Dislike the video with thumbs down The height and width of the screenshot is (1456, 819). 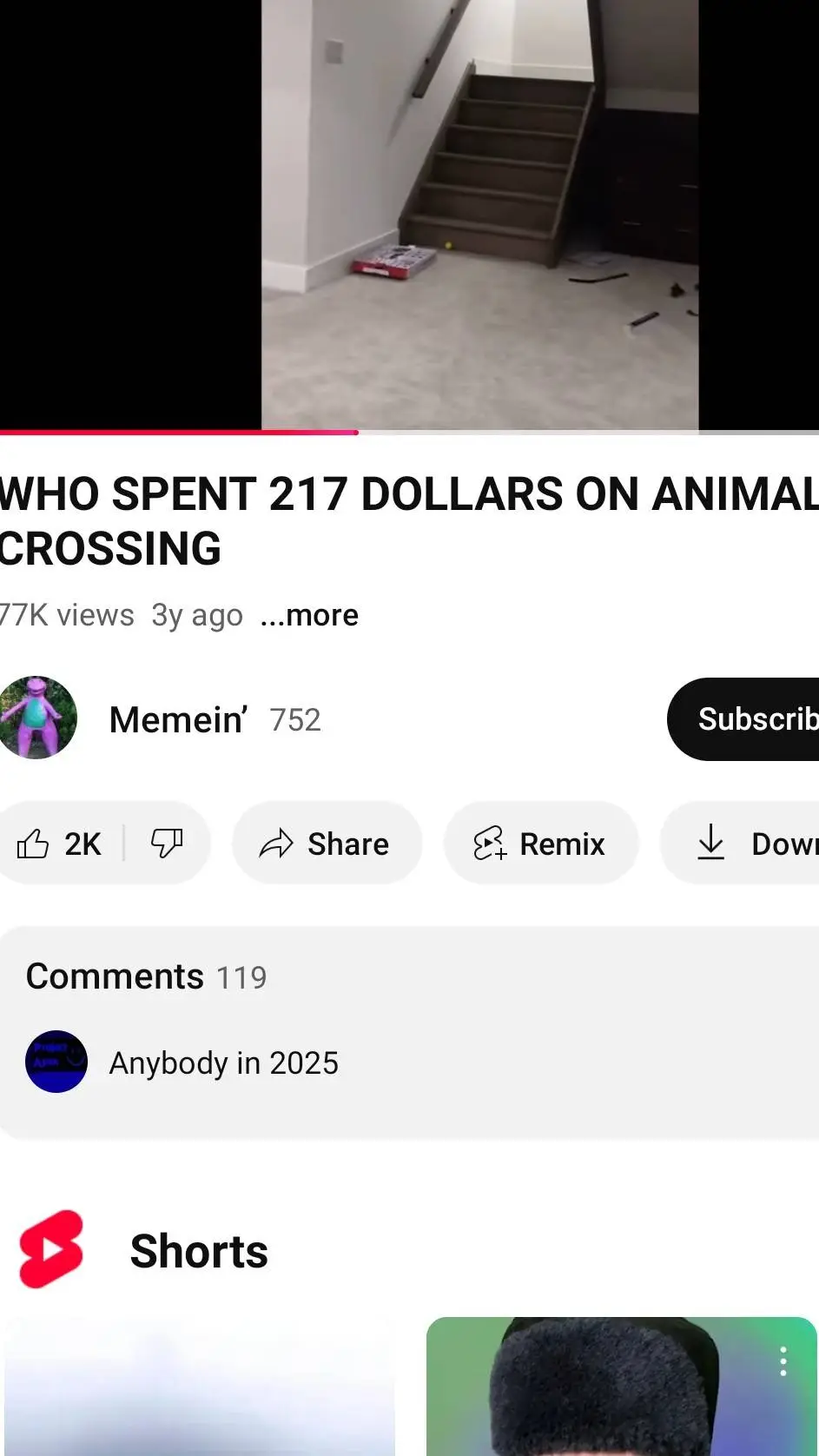click(167, 844)
